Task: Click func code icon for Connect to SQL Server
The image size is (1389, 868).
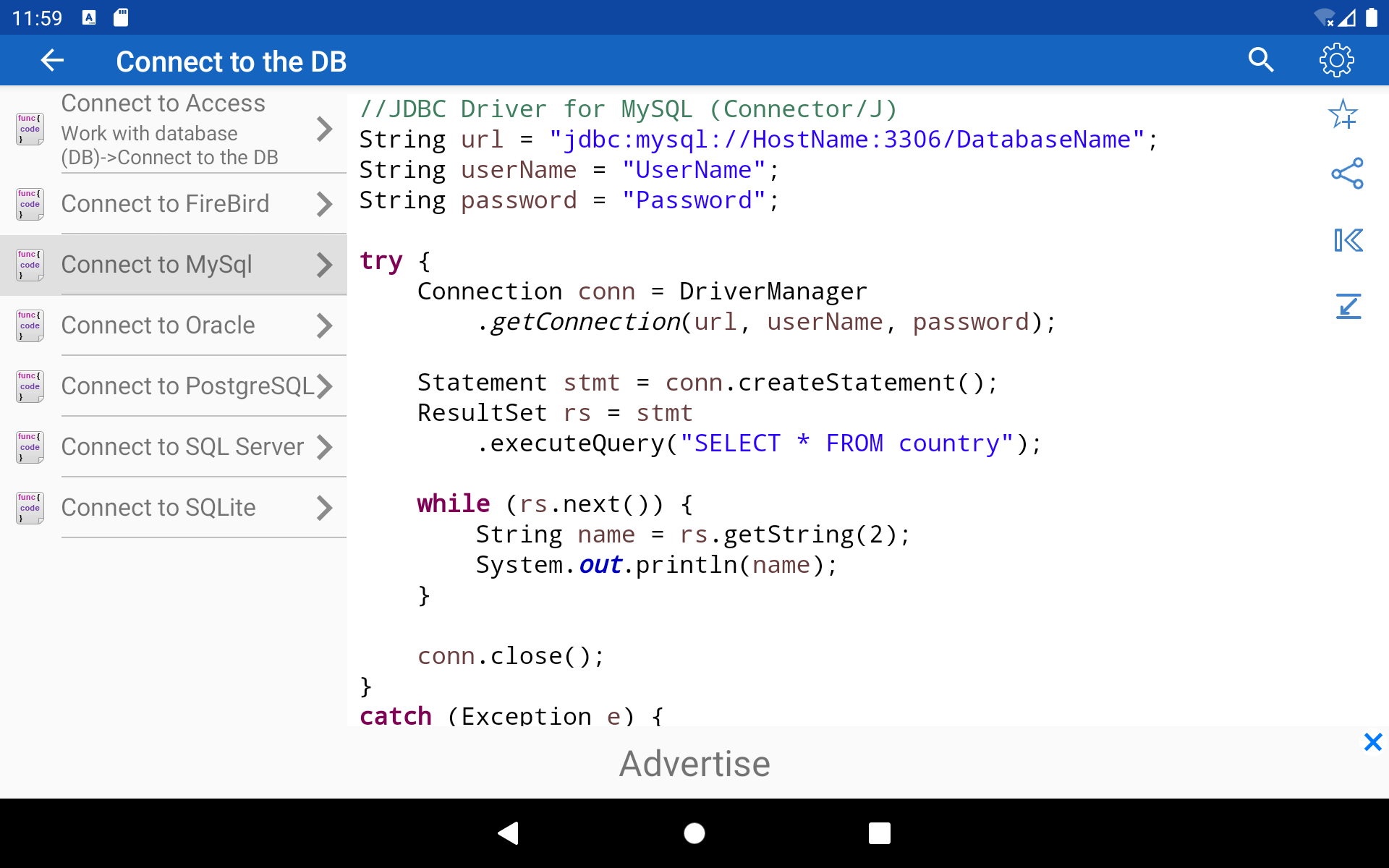Action: pos(30,448)
